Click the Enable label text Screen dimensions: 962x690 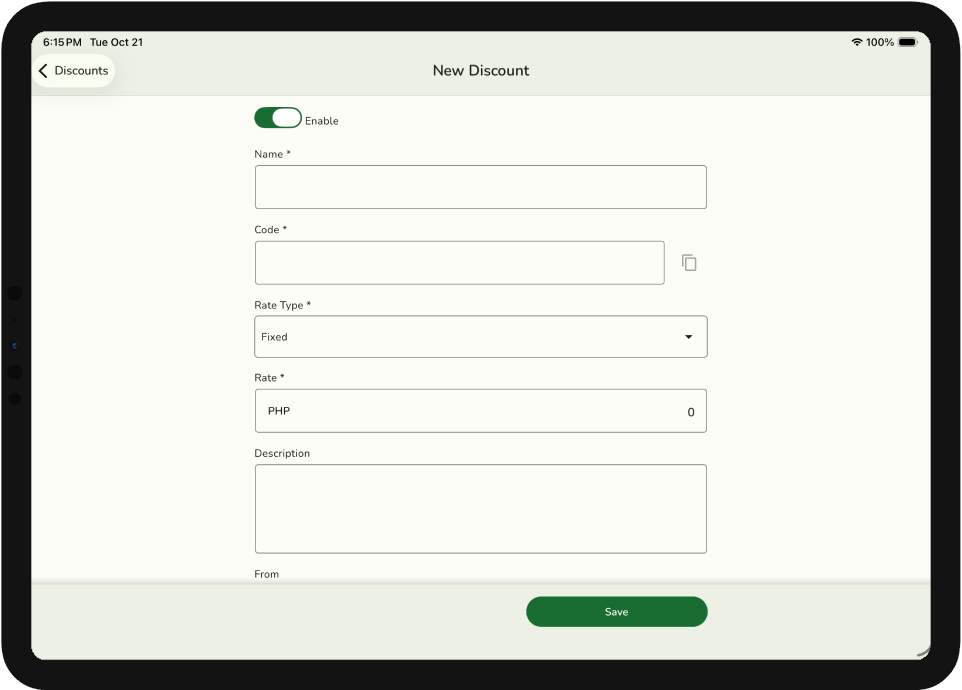[x=322, y=121]
